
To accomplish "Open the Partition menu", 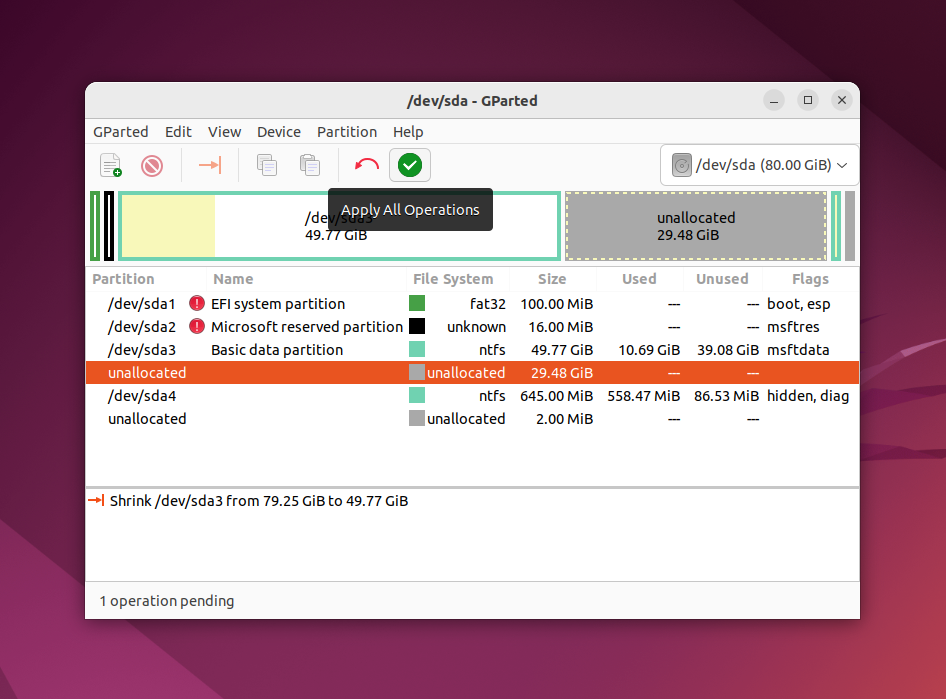I will coord(347,132).
